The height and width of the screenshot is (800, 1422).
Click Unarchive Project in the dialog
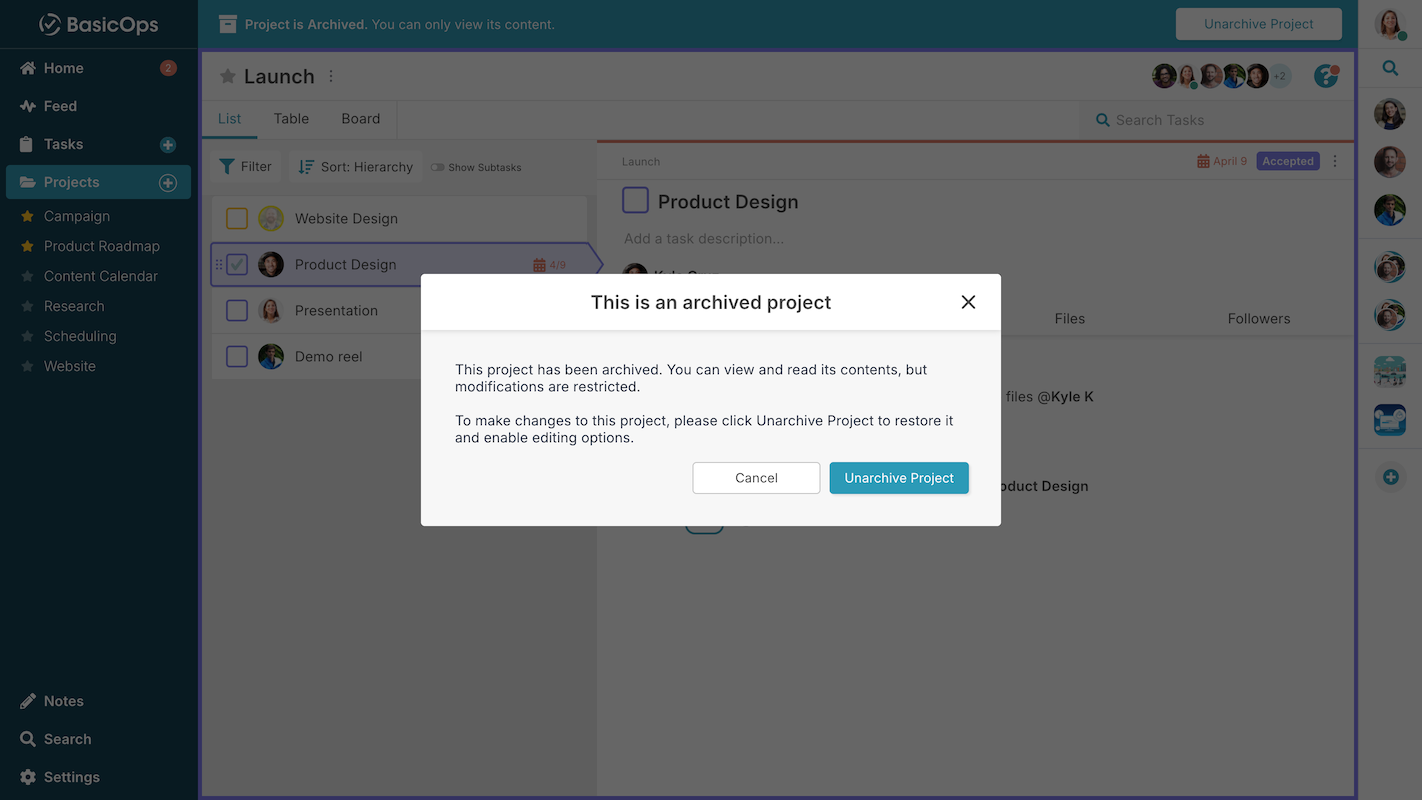point(899,478)
